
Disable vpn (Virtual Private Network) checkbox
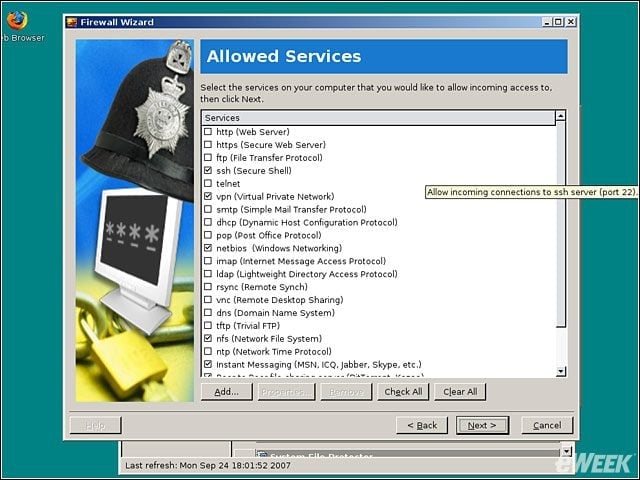(208, 196)
